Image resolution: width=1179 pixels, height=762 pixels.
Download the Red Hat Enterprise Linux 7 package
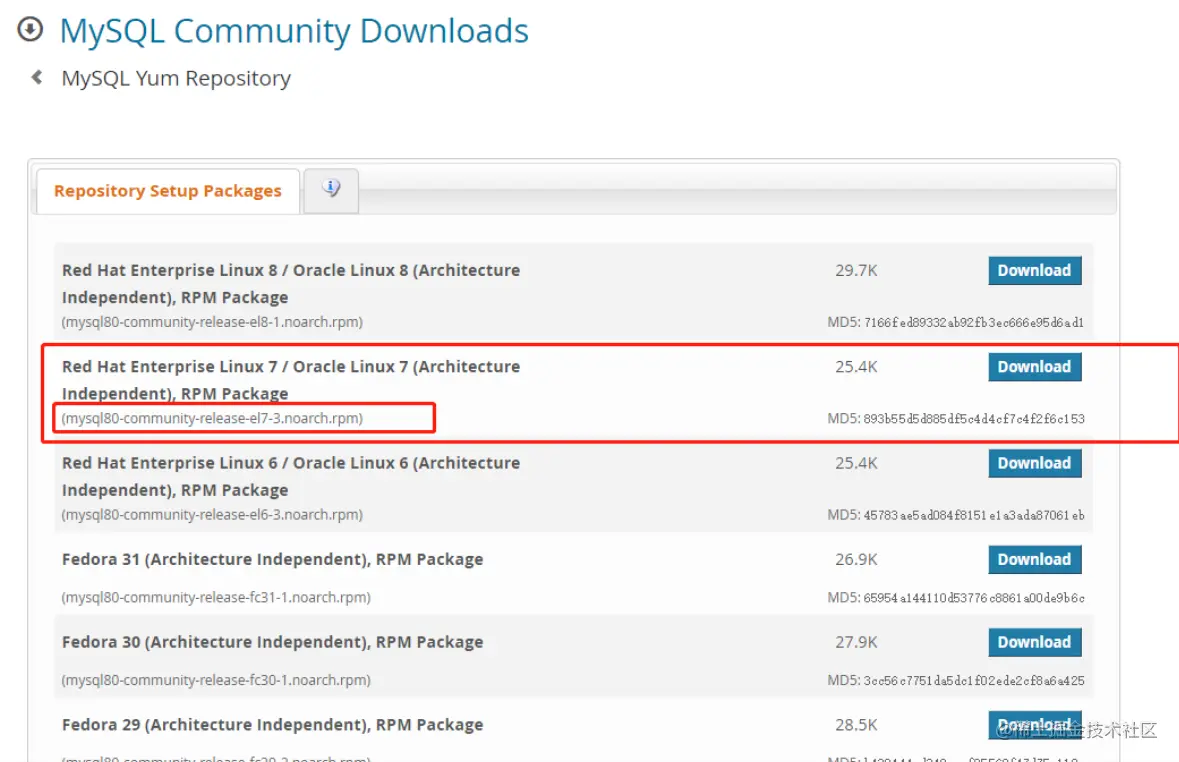[1035, 367]
